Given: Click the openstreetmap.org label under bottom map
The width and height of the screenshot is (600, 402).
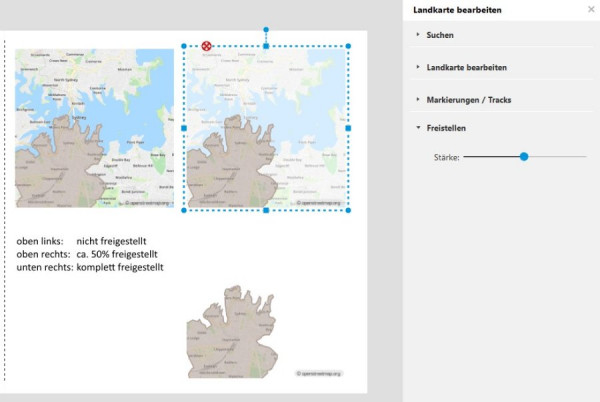Looking at the screenshot, I should 319,373.
